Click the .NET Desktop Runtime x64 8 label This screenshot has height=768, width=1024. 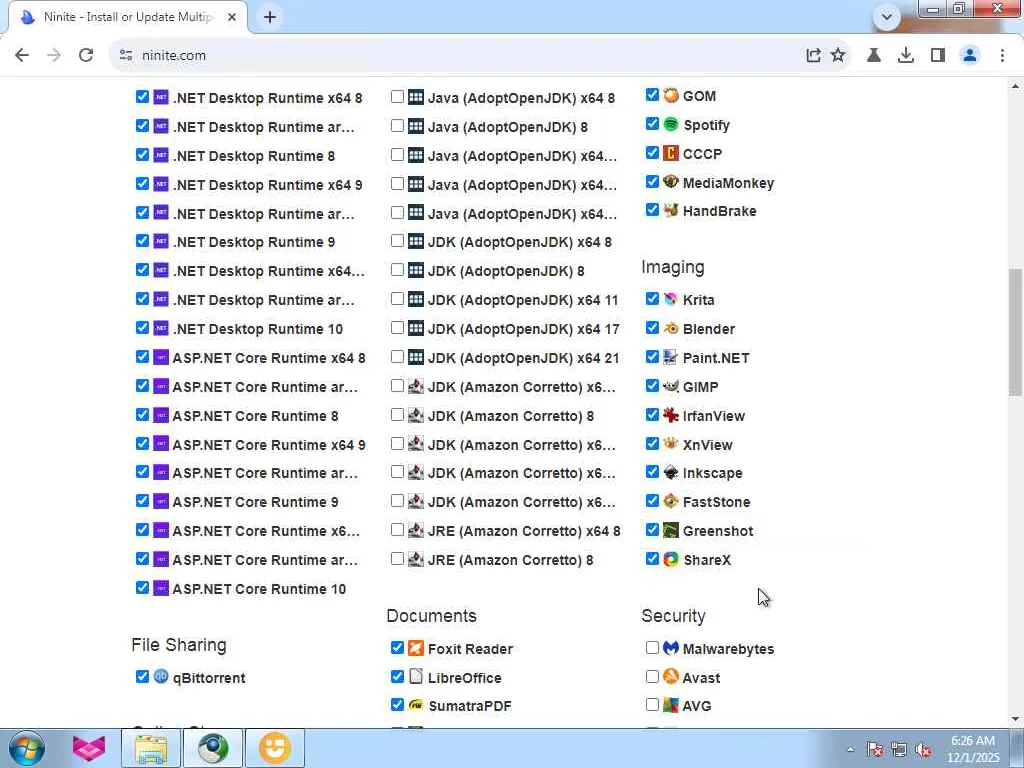click(x=267, y=98)
